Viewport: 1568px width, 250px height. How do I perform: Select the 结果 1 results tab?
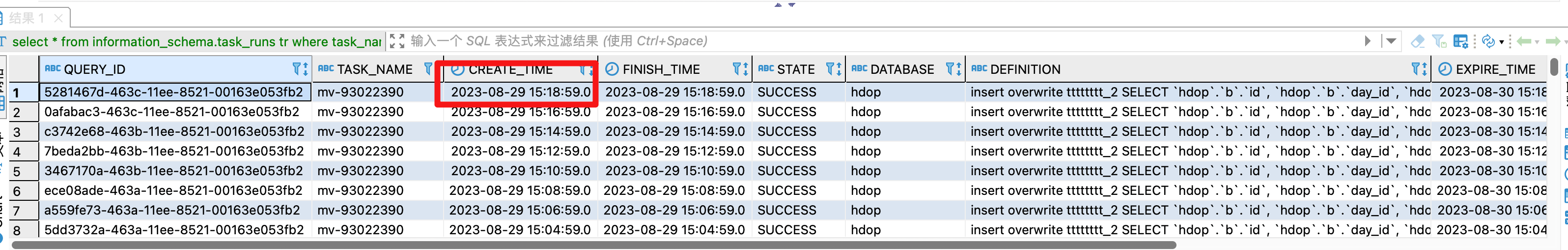[x=27, y=18]
